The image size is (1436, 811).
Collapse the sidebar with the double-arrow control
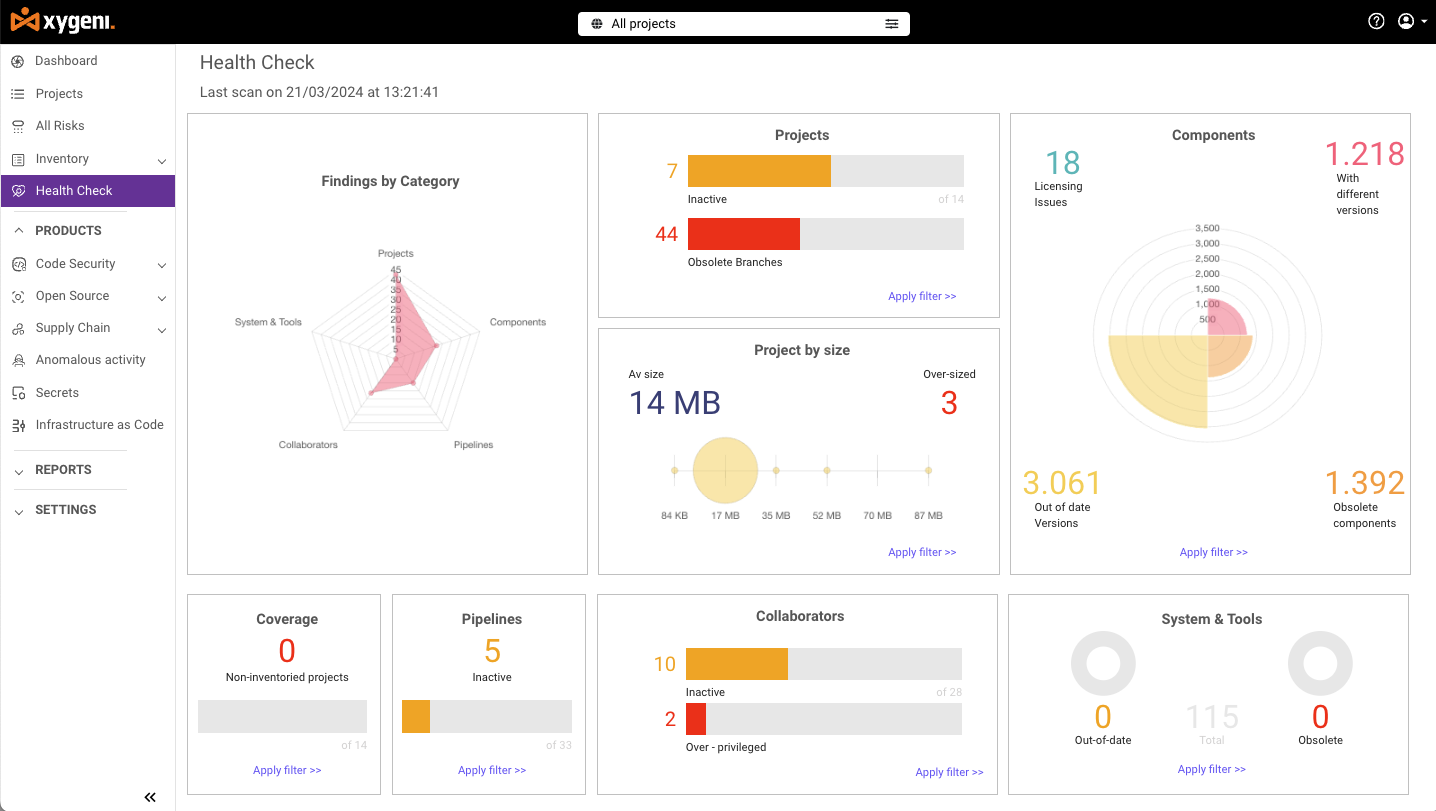pos(150,797)
